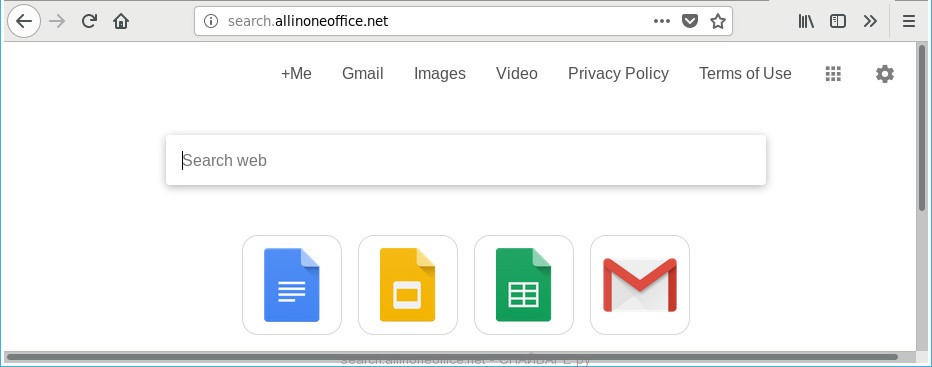Open the red Gmail envelope tile
The height and width of the screenshot is (367, 932).
[x=640, y=285]
